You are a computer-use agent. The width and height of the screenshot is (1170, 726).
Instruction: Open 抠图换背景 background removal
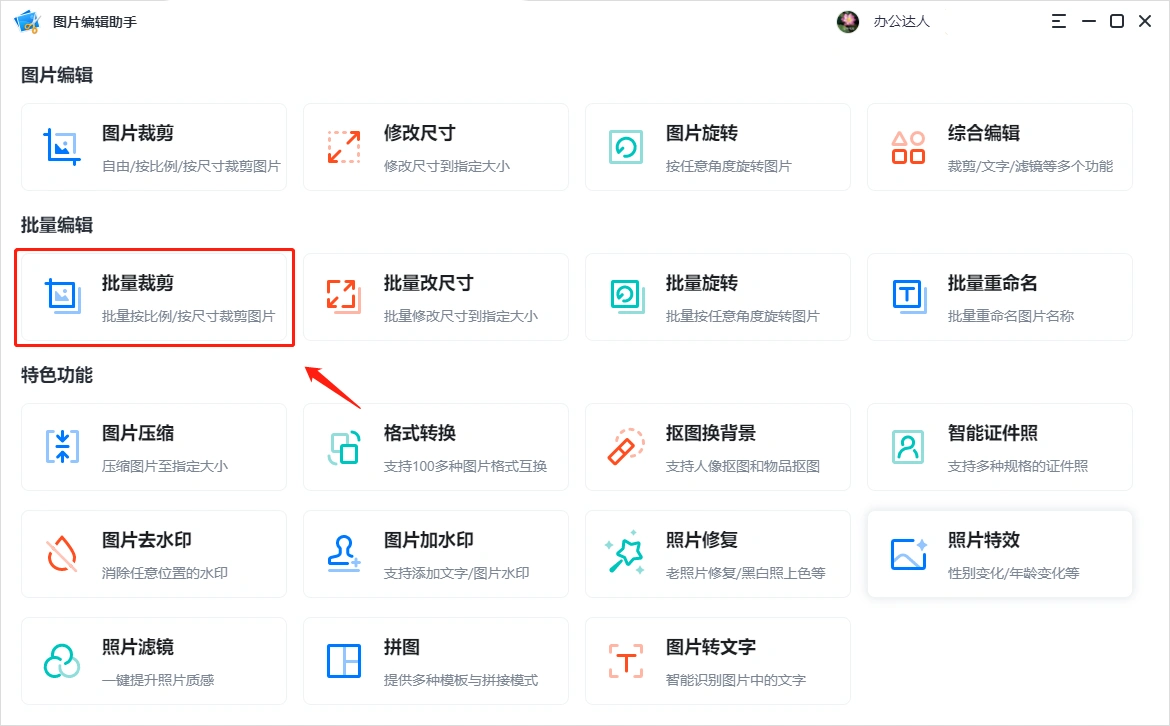(x=717, y=447)
